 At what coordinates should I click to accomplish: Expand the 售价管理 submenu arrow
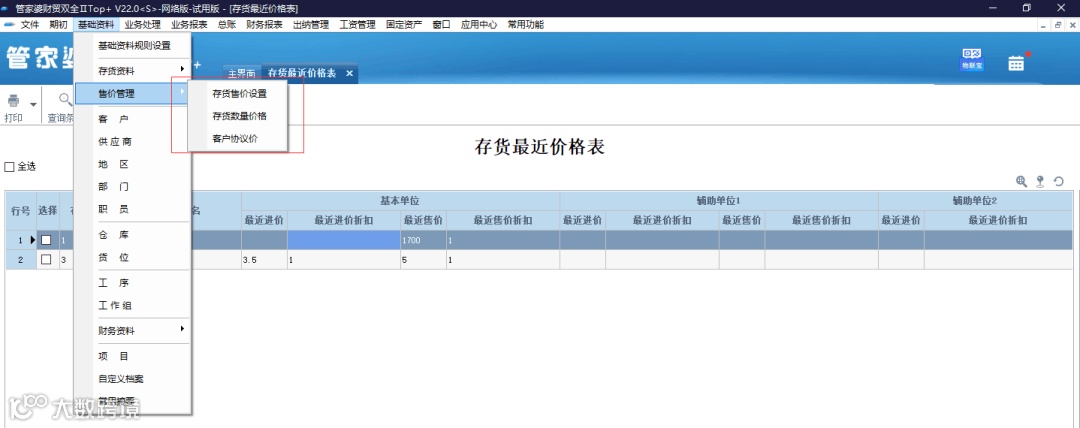(182, 92)
